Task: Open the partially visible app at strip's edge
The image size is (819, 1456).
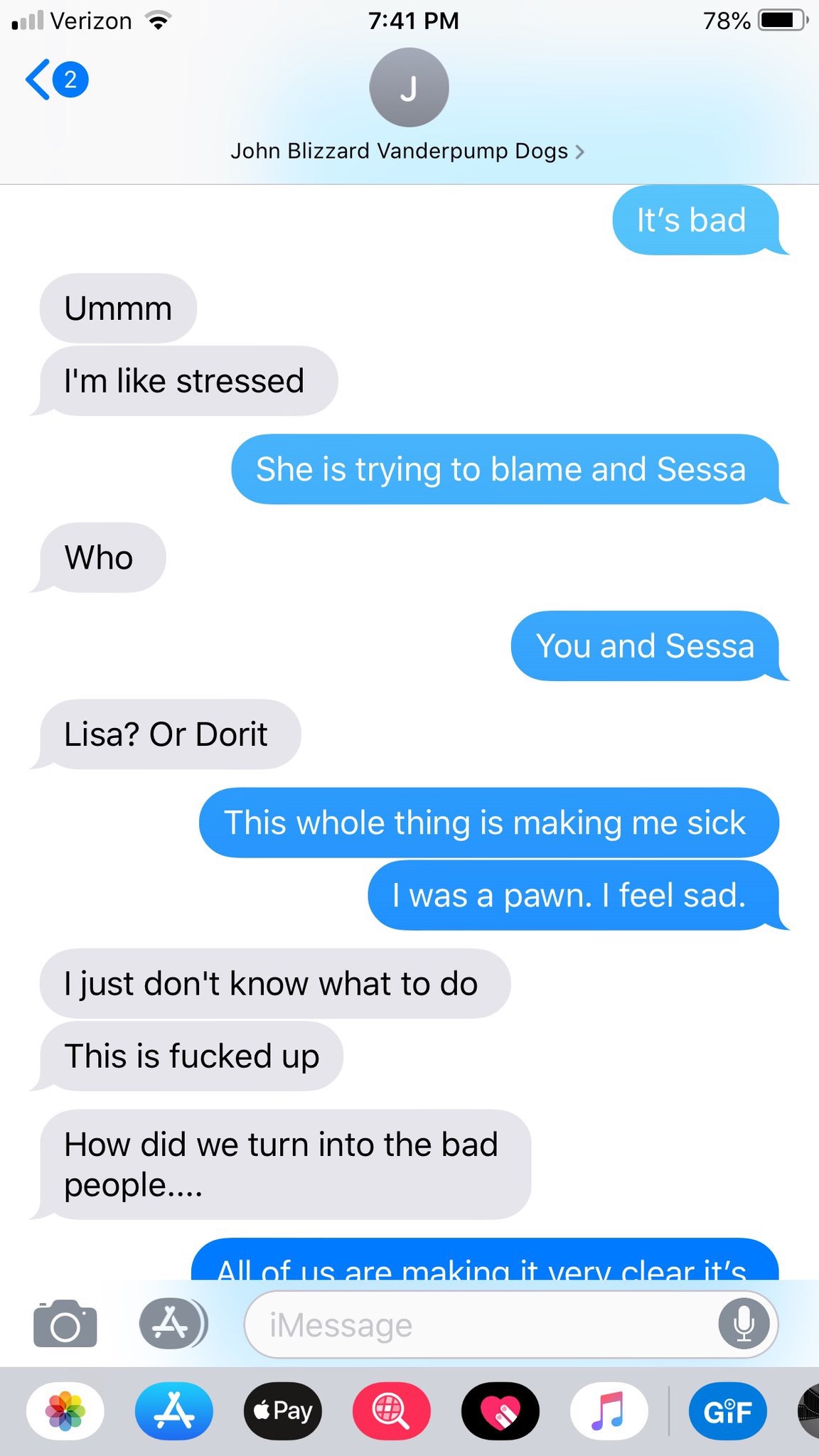Action: coord(808,1411)
